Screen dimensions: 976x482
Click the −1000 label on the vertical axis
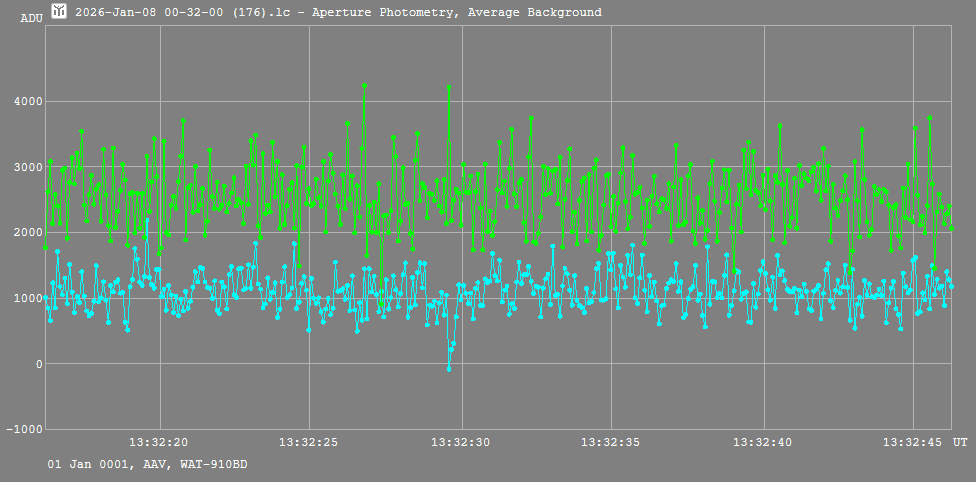(24, 430)
